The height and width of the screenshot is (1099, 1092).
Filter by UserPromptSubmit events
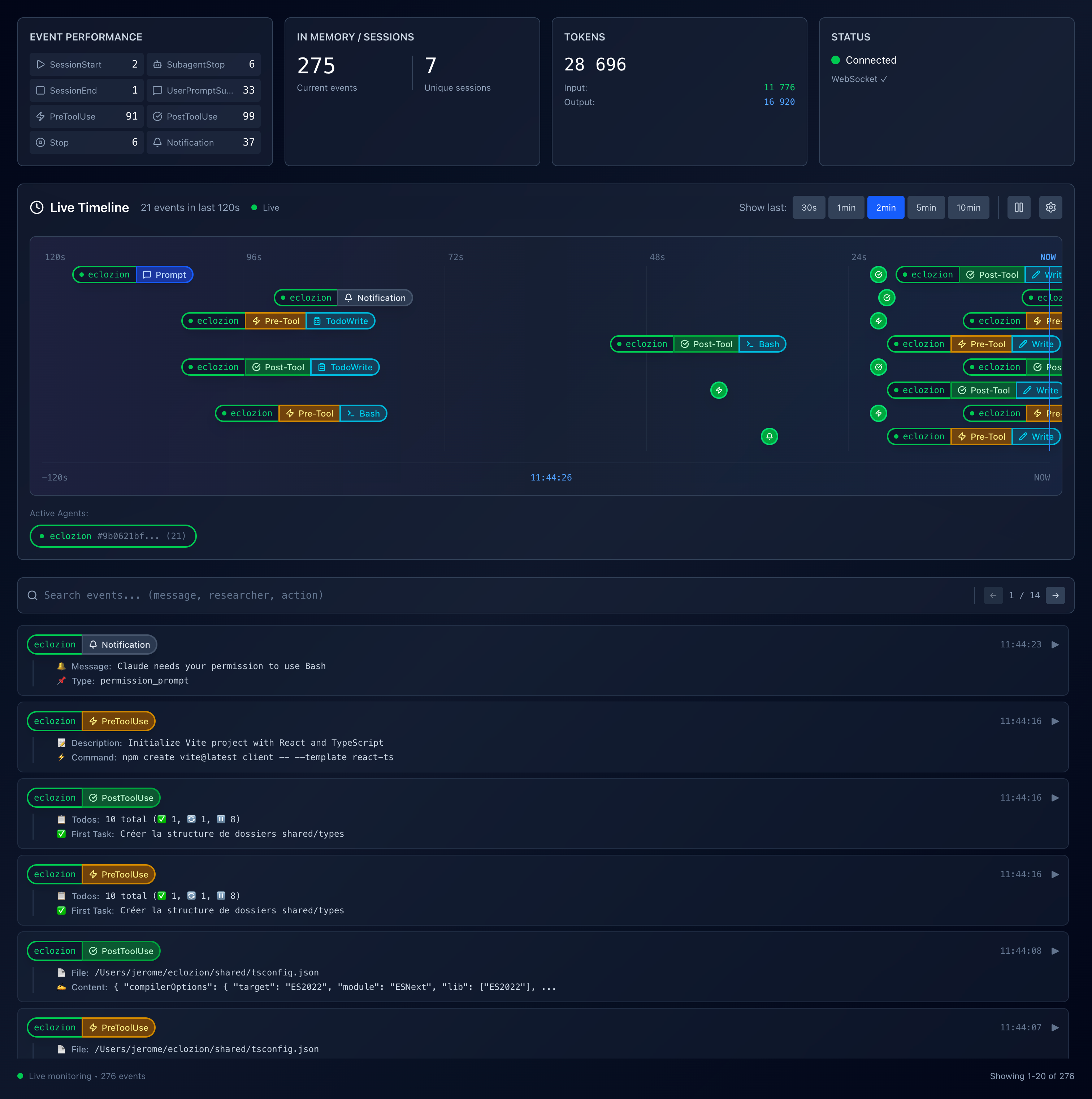tap(204, 90)
